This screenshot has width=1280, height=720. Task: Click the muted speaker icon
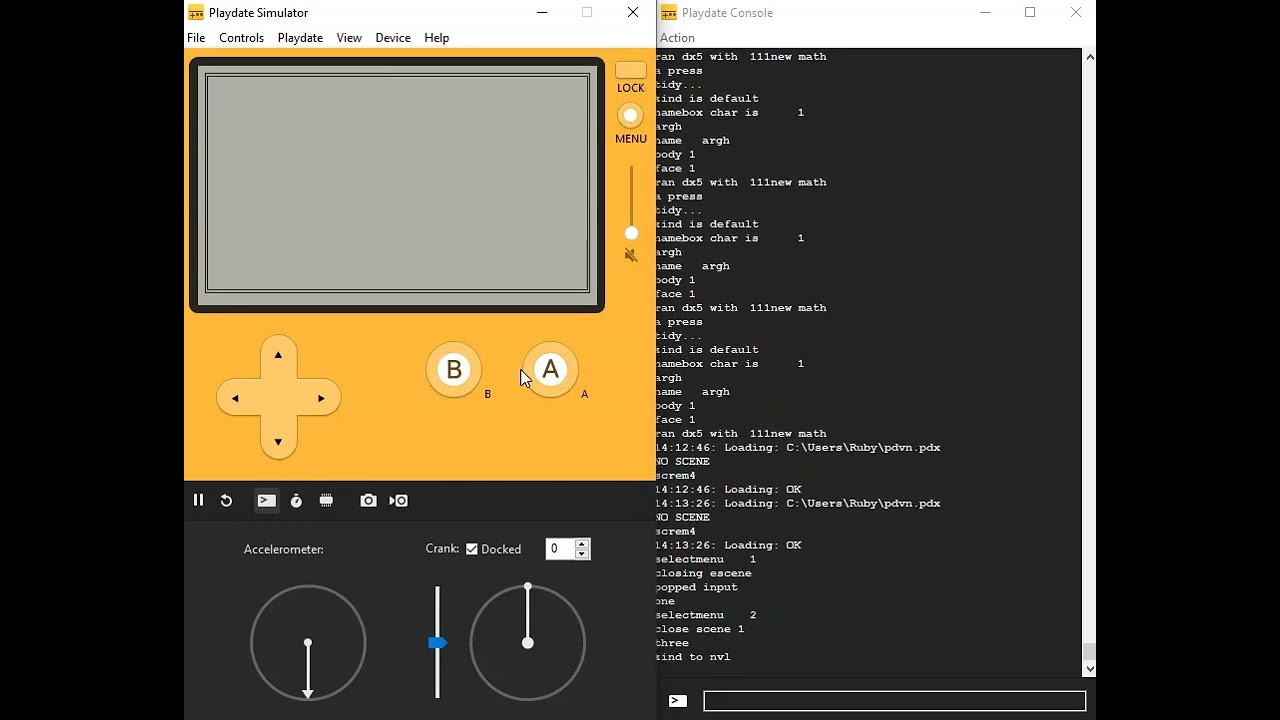coord(631,256)
